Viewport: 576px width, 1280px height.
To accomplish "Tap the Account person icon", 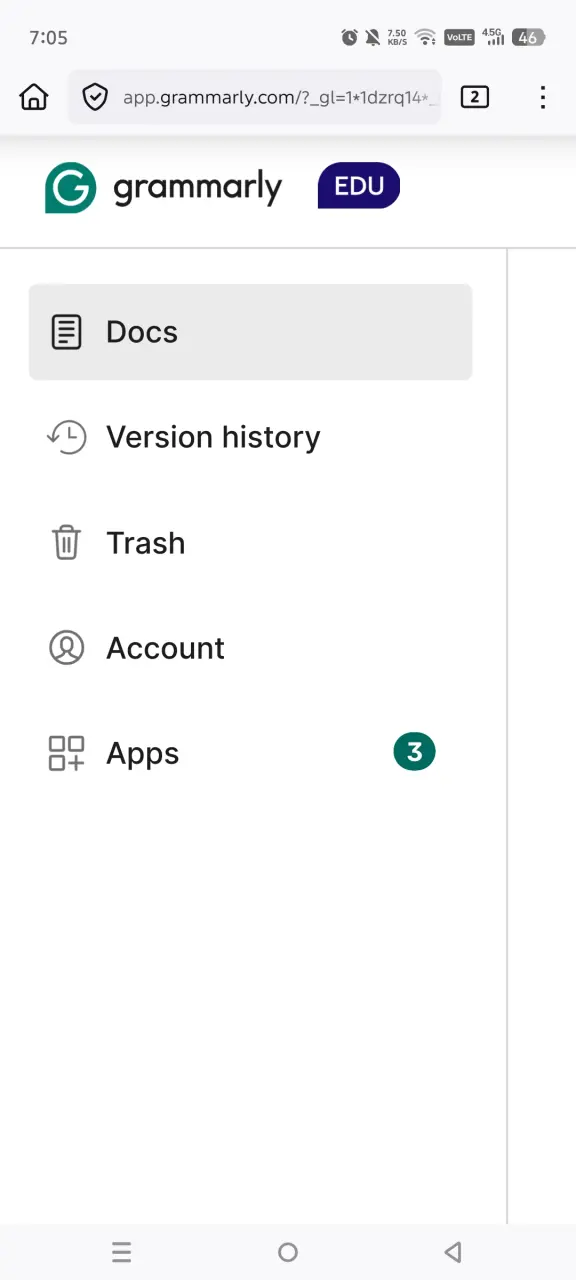I will pyautogui.click(x=67, y=648).
